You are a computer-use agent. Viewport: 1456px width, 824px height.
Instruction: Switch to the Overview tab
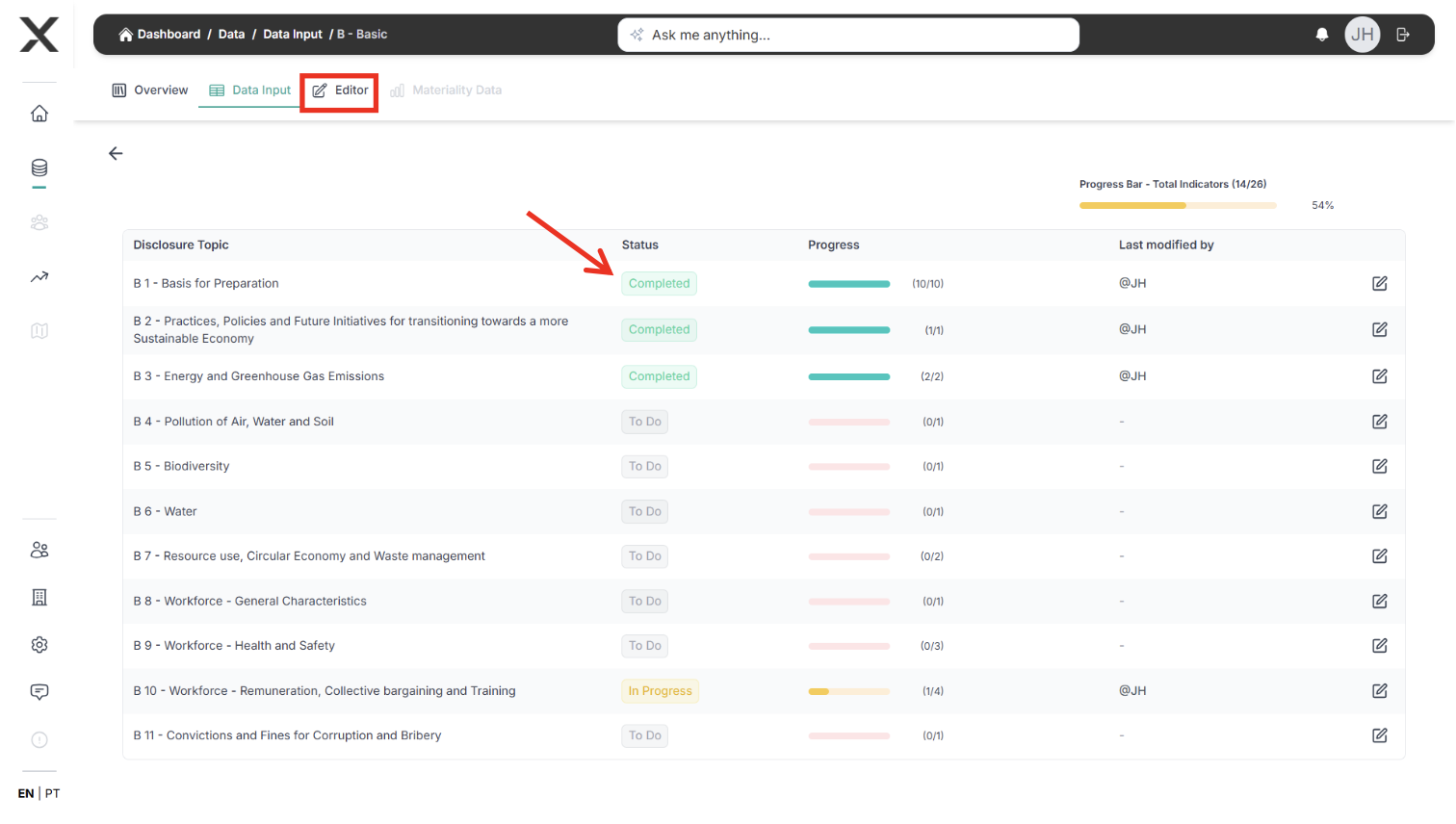click(x=150, y=90)
